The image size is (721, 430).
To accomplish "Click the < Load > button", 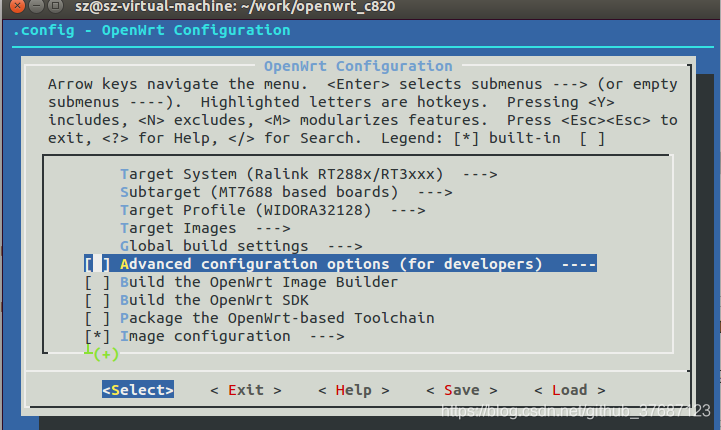I will [x=570, y=390].
